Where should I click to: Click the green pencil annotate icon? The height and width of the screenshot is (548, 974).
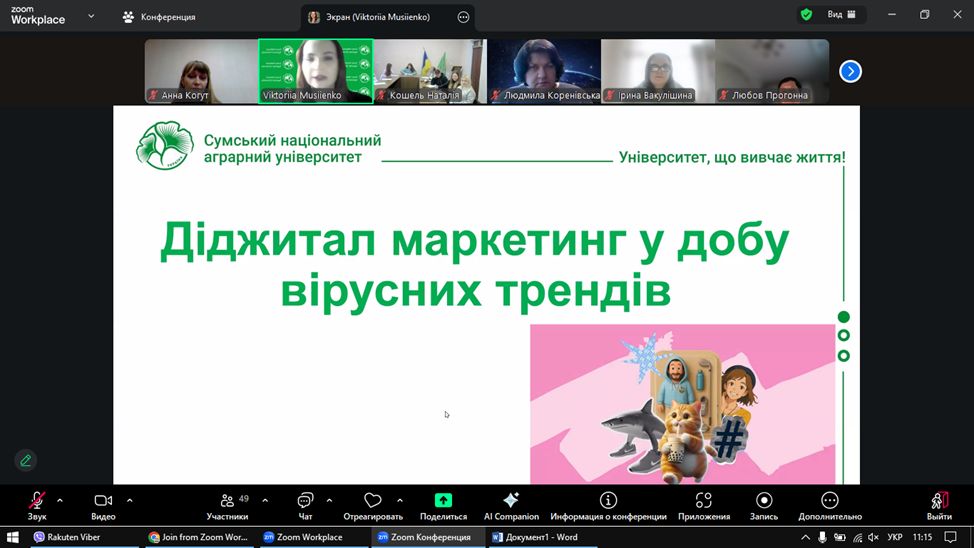[x=26, y=460]
